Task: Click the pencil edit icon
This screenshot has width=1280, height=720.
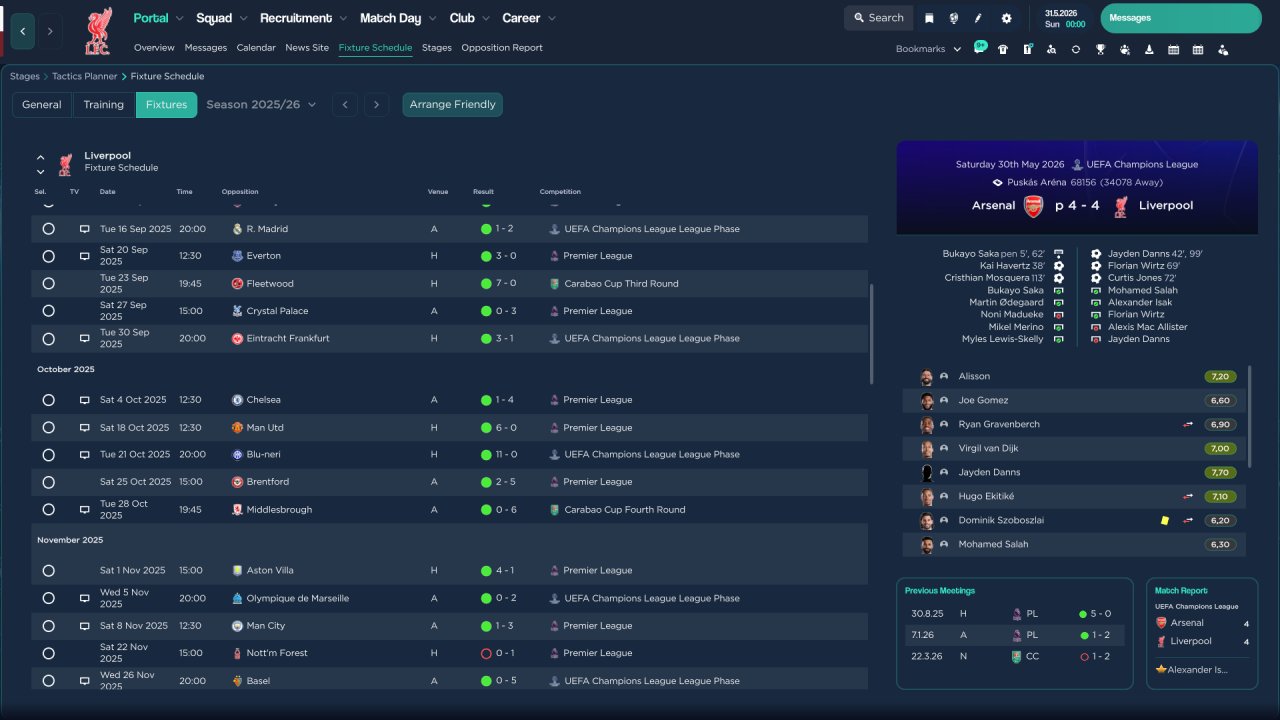Action: (x=978, y=18)
